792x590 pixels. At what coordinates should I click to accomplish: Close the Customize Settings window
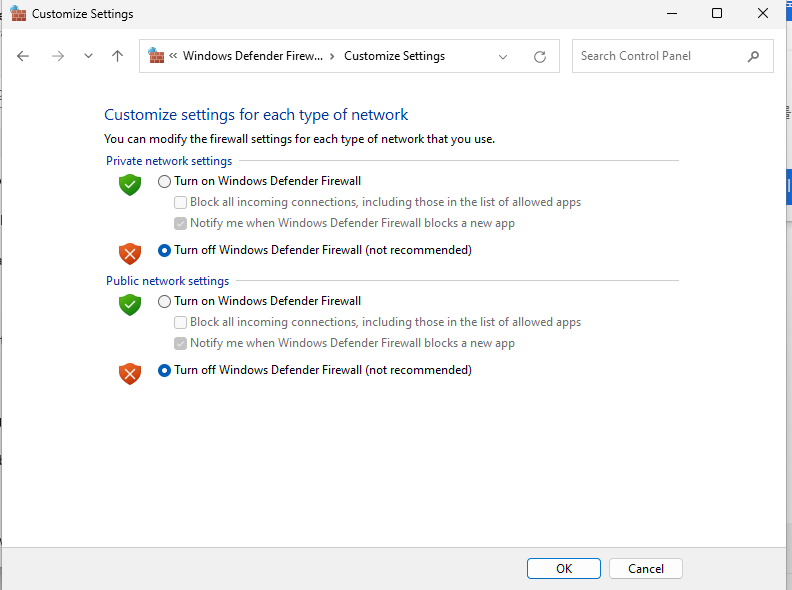(763, 14)
